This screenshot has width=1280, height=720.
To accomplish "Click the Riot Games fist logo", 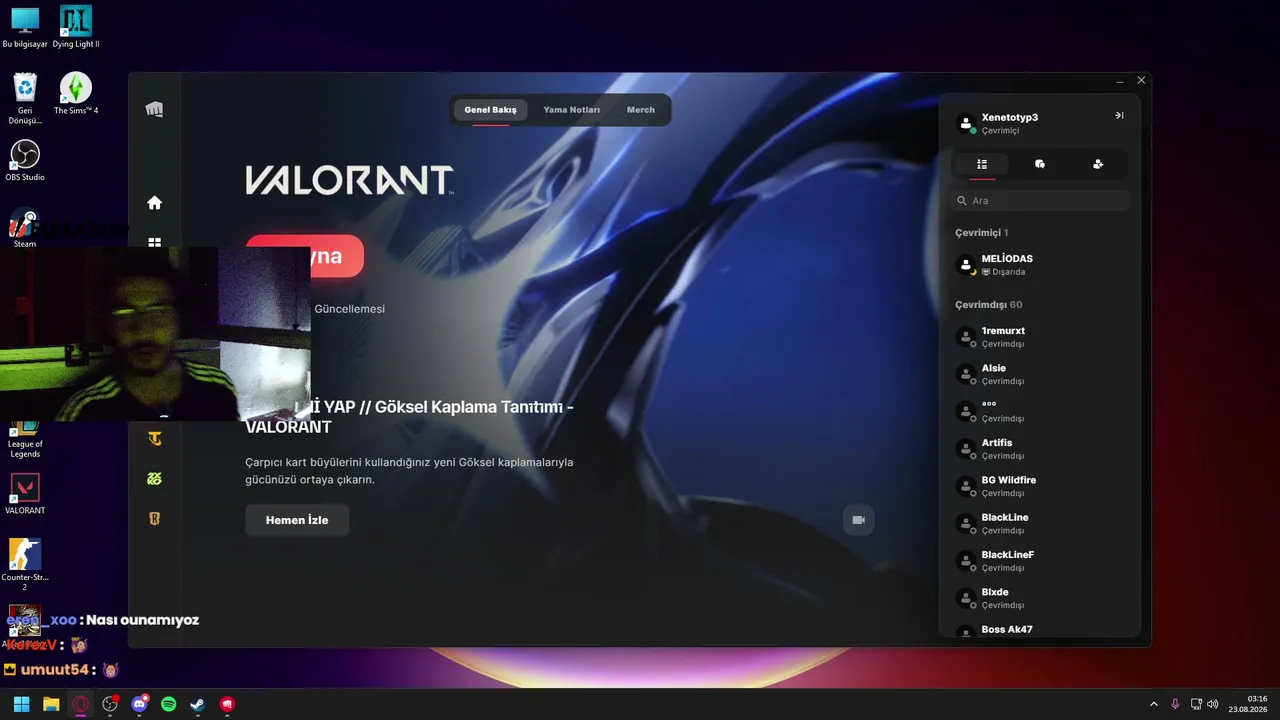I will 154,109.
